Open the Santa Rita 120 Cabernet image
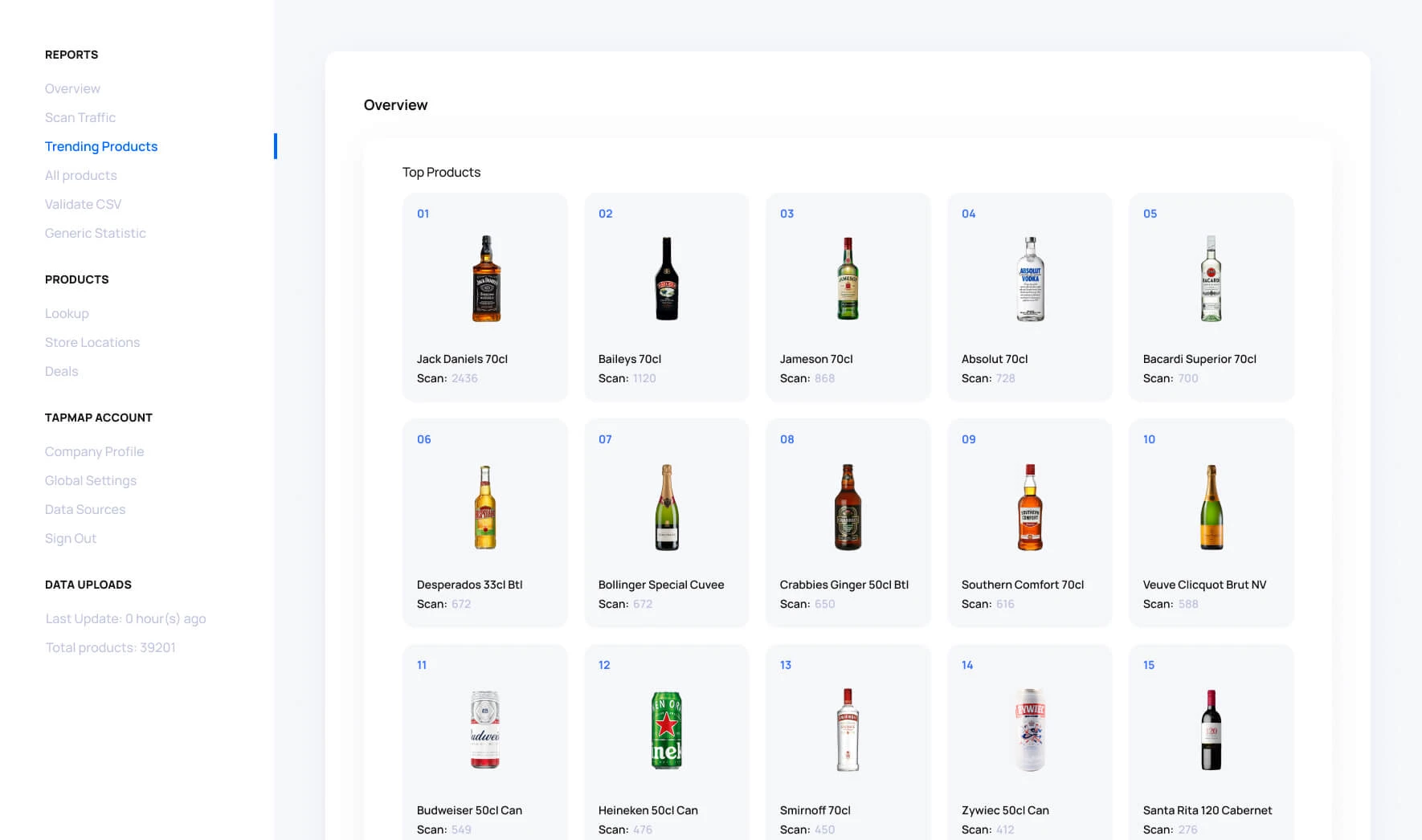Viewport: 1422px width, 840px height. [x=1211, y=730]
